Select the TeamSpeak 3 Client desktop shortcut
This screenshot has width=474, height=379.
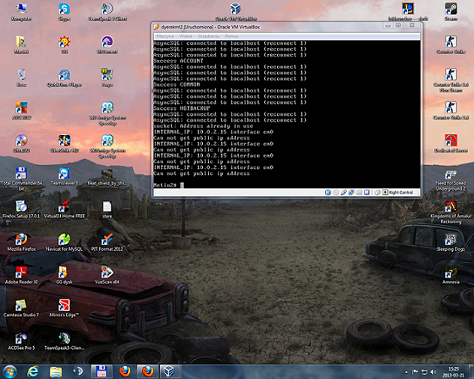pyautogui.click(x=107, y=12)
